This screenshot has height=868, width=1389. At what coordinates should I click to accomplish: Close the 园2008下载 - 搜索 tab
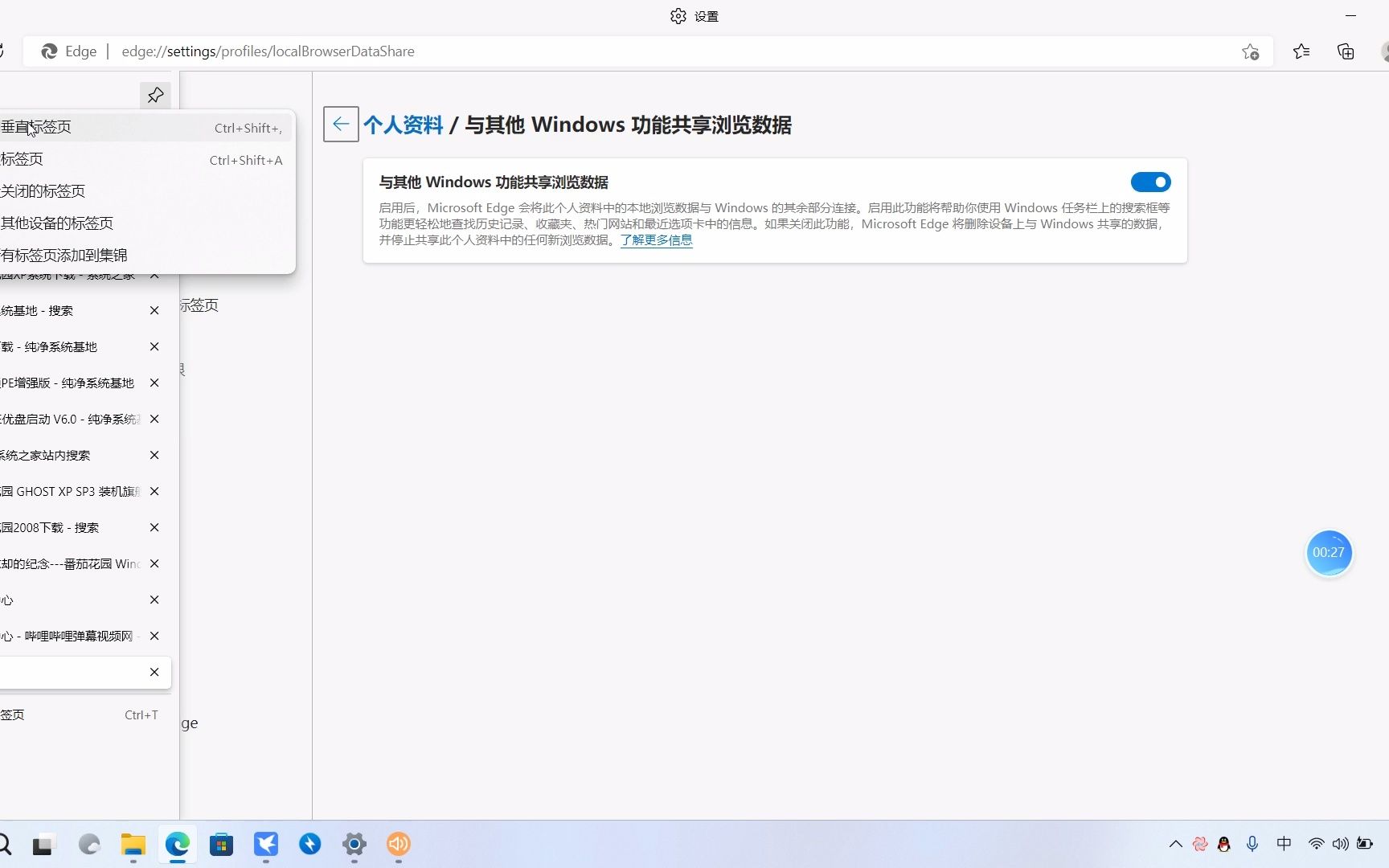click(154, 527)
